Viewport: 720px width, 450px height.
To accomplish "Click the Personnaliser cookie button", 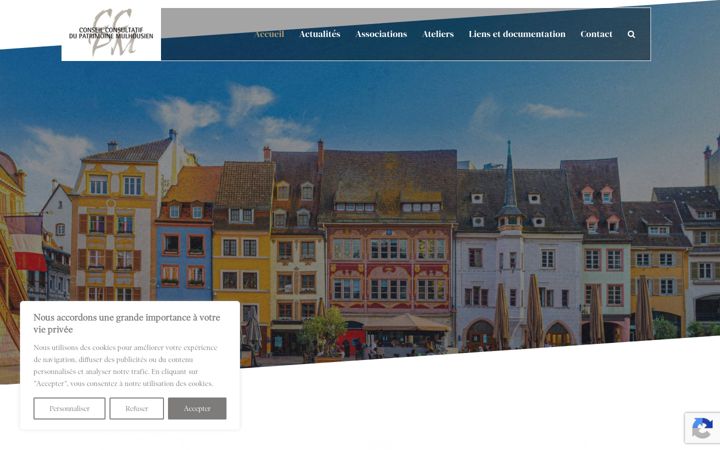I will (x=69, y=408).
